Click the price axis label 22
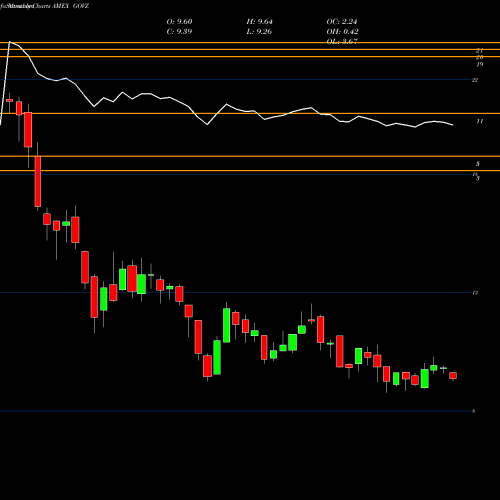The height and width of the screenshot is (500, 500). [x=475, y=80]
